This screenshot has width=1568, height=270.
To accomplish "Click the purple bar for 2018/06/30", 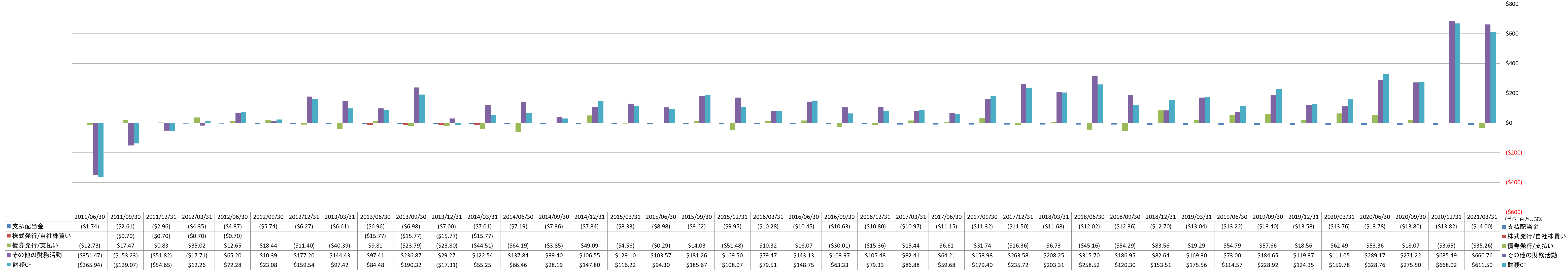I will (1095, 99).
